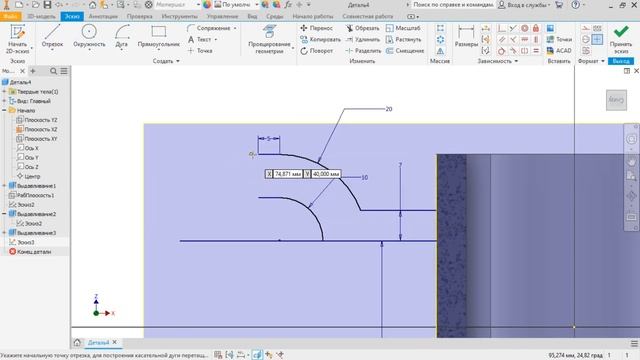
Task: Click rectangular pattern icon in Массив
Action: pos(440,28)
